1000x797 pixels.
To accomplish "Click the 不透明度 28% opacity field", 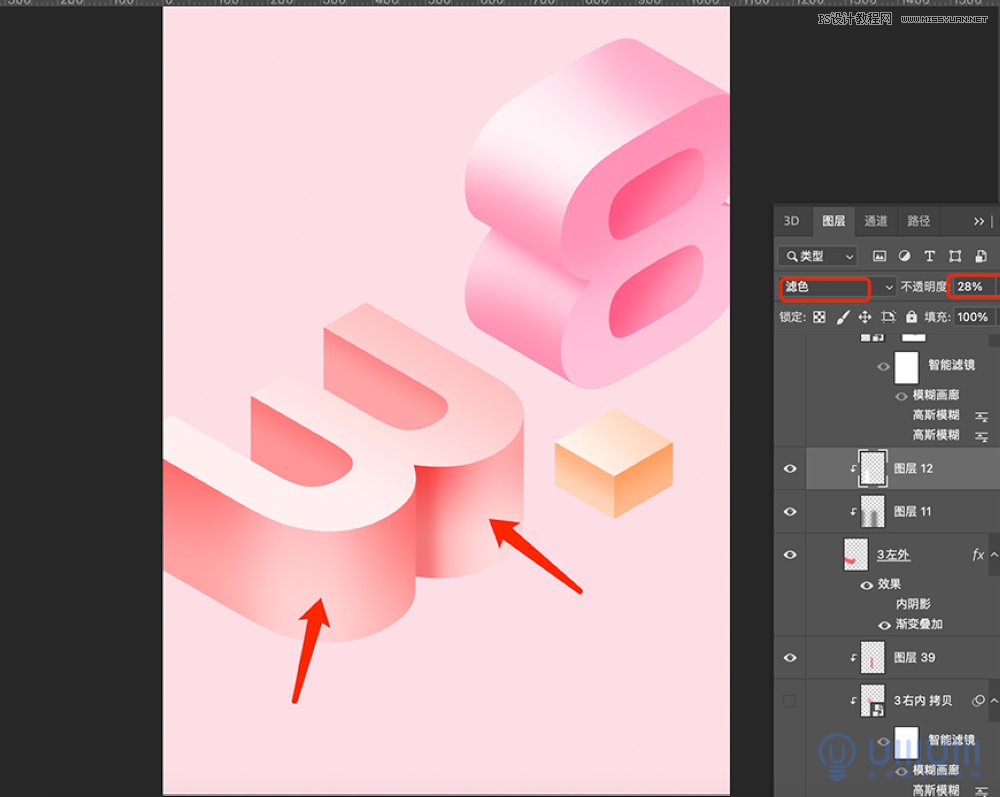I will pyautogui.click(x=971, y=287).
